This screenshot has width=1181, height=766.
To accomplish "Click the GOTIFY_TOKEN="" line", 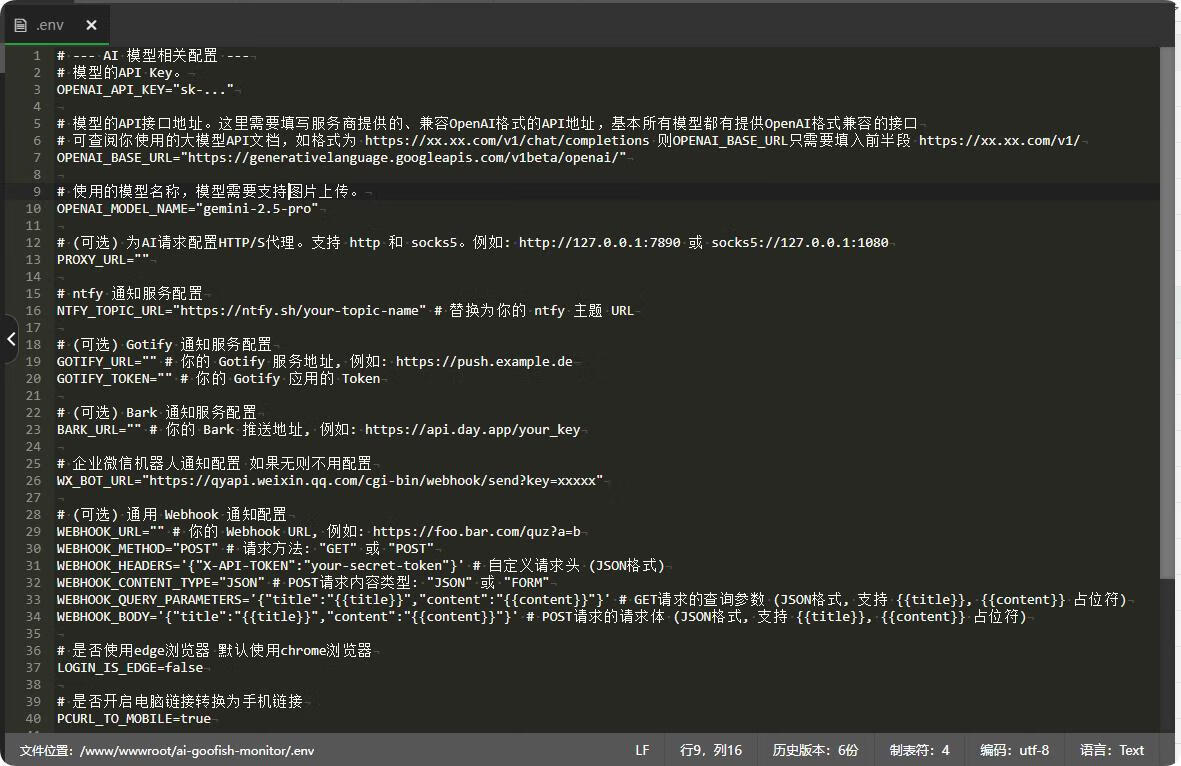I will (x=218, y=378).
